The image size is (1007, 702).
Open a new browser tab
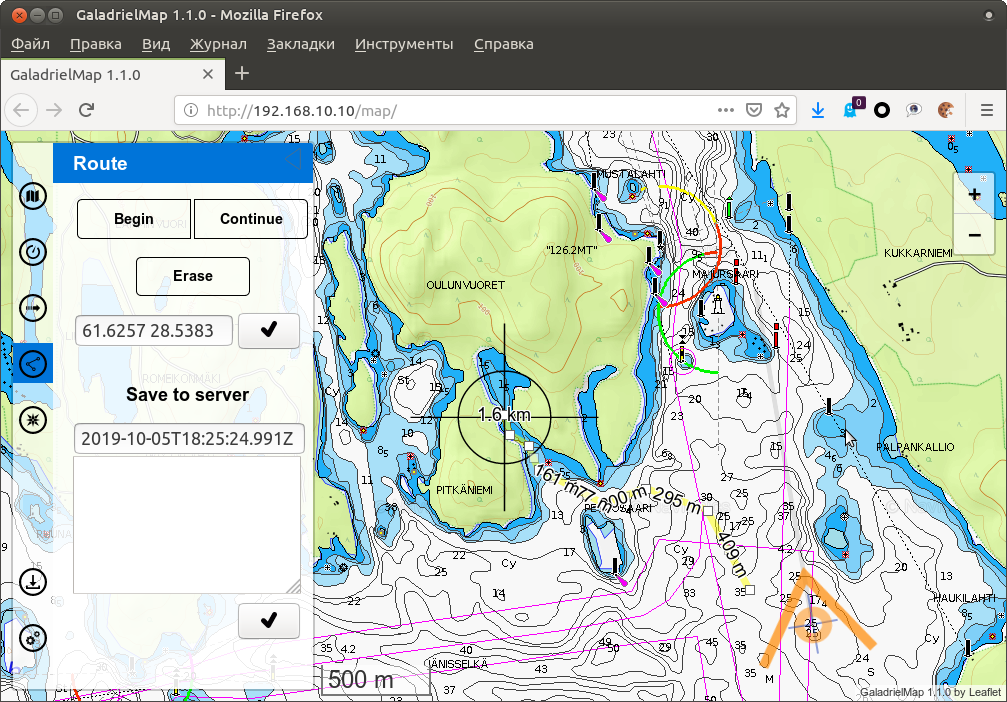(x=241, y=74)
